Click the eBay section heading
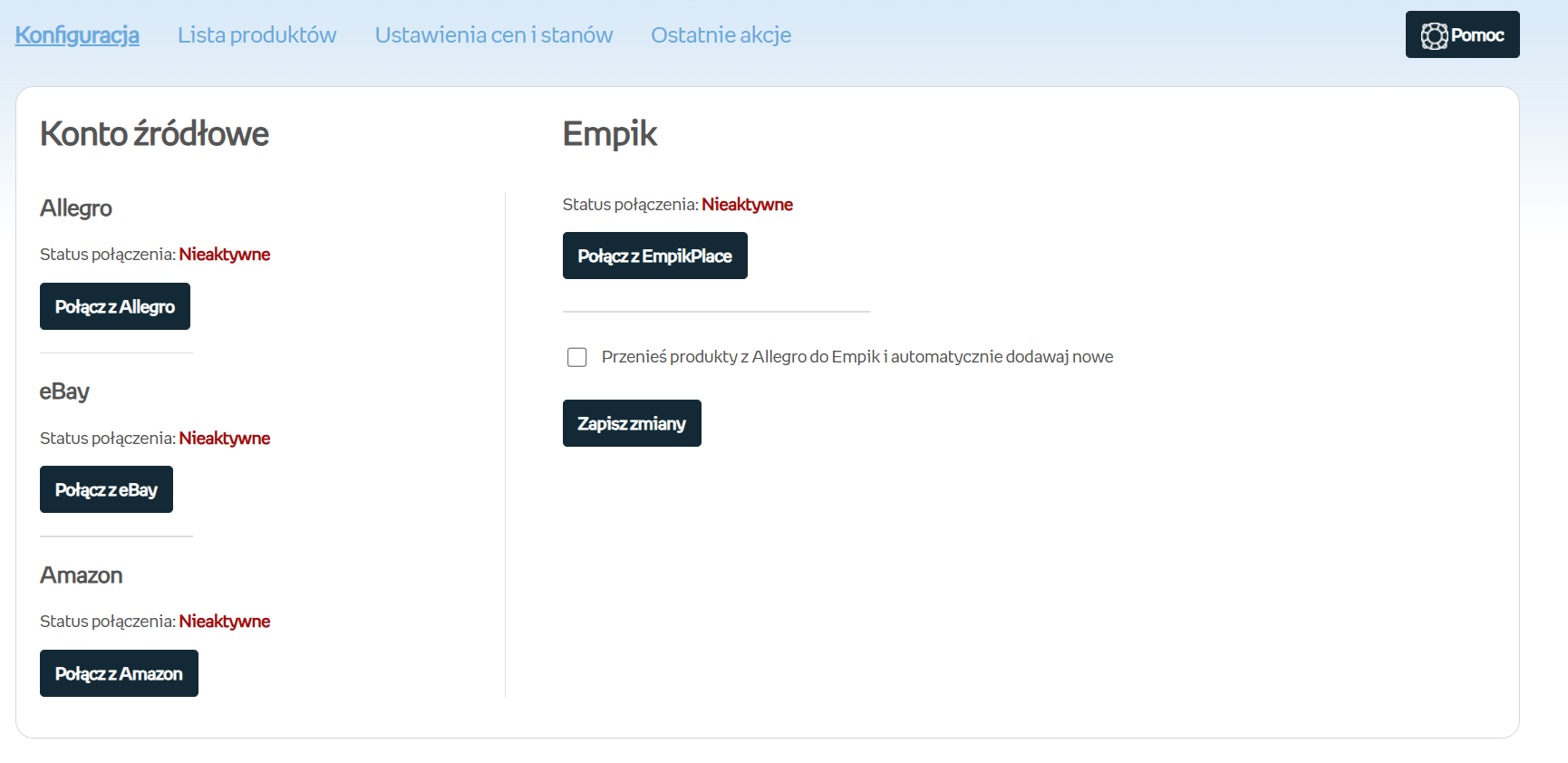The image size is (1568, 763). pos(64,391)
